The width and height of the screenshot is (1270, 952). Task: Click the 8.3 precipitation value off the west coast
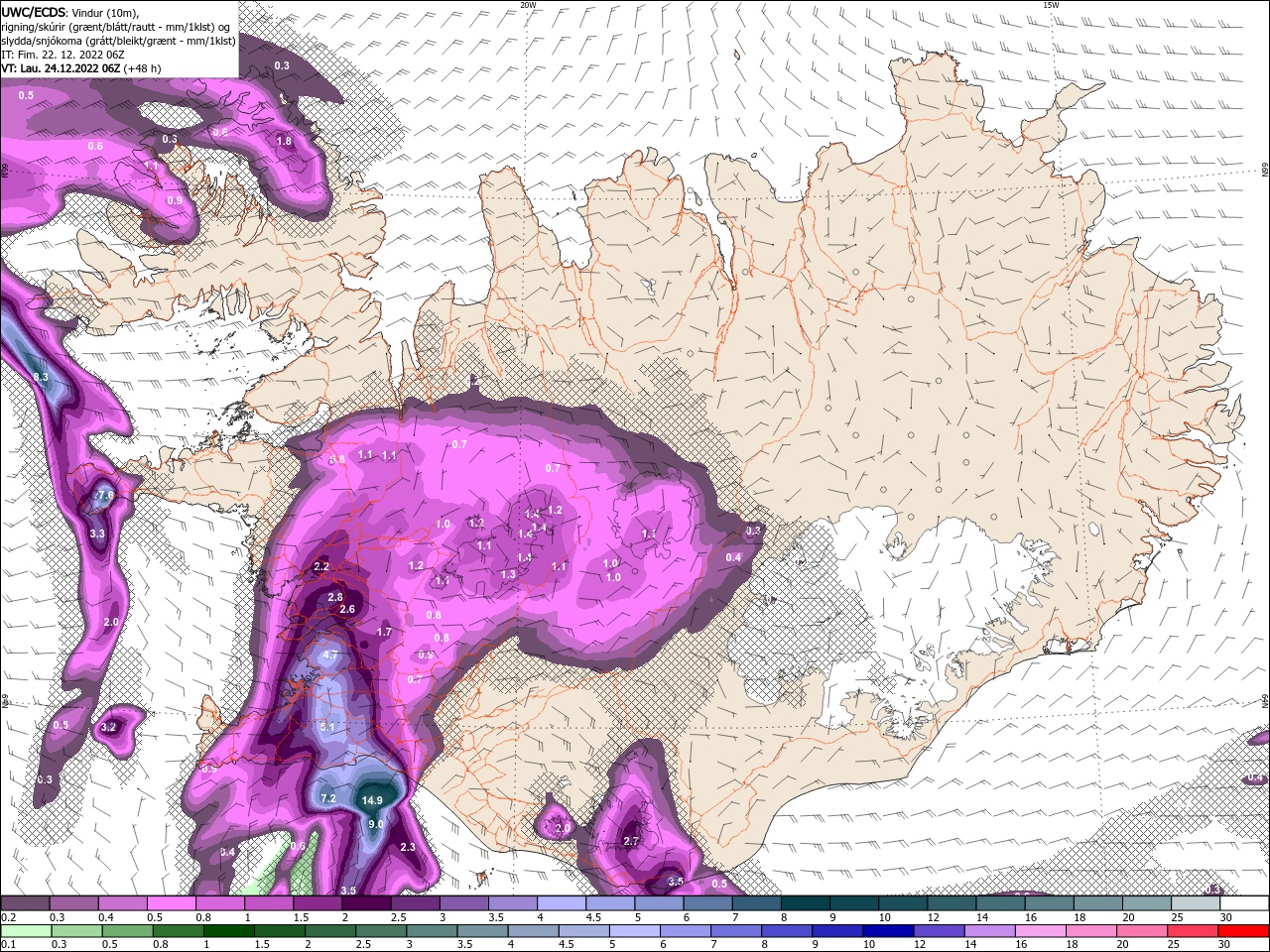[41, 377]
